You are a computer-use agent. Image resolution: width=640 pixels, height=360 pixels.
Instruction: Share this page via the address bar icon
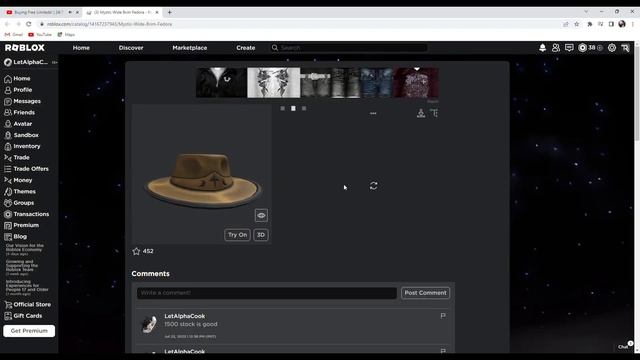(x=566, y=24)
